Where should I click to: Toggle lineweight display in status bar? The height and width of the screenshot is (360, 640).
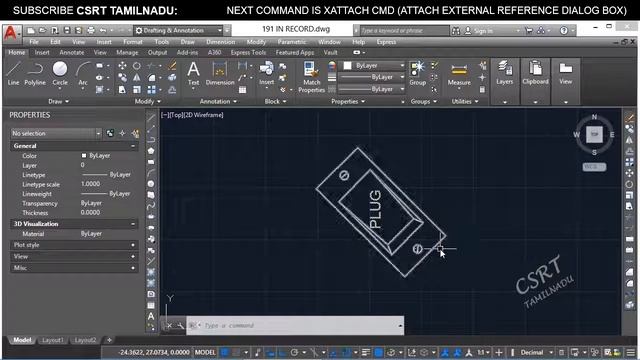click(366, 352)
